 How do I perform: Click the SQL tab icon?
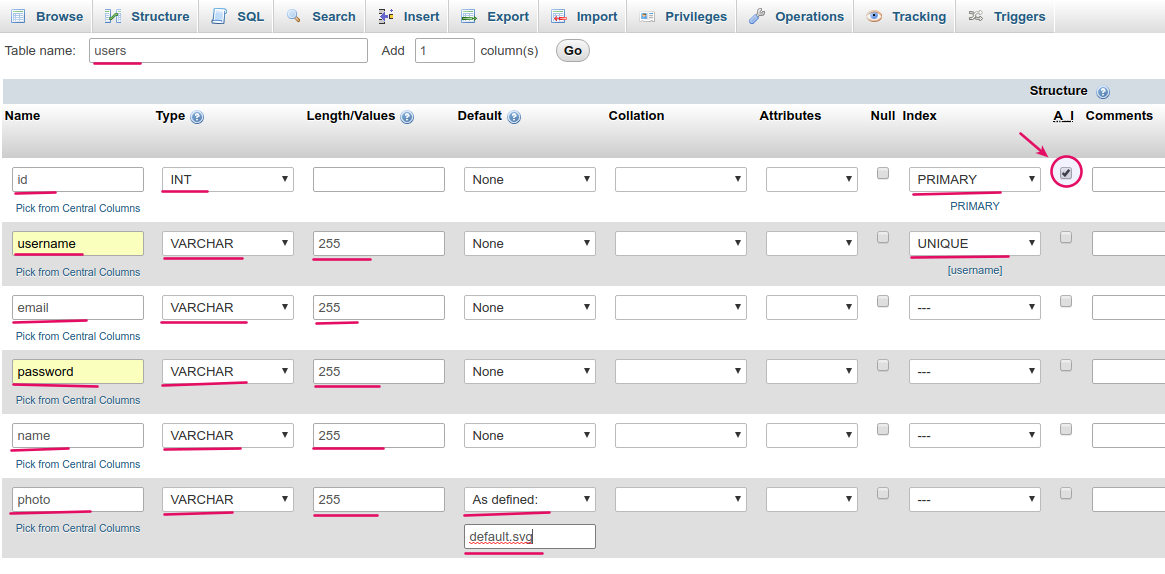tap(218, 16)
